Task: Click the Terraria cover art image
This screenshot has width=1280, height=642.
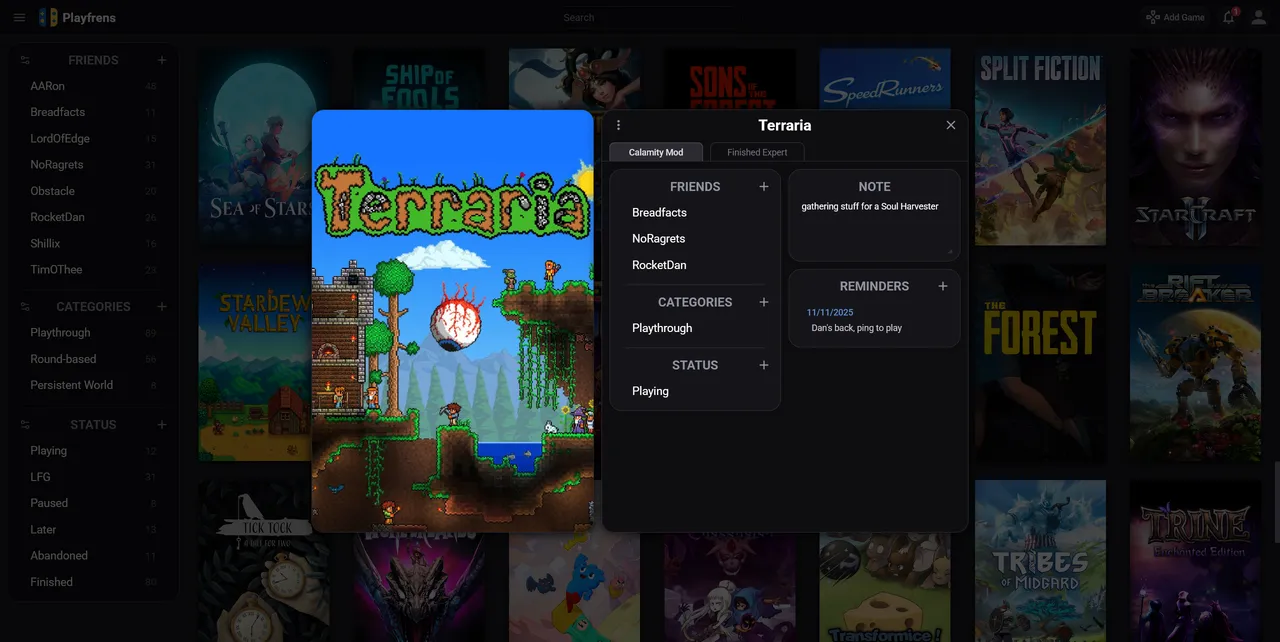Action: point(453,321)
